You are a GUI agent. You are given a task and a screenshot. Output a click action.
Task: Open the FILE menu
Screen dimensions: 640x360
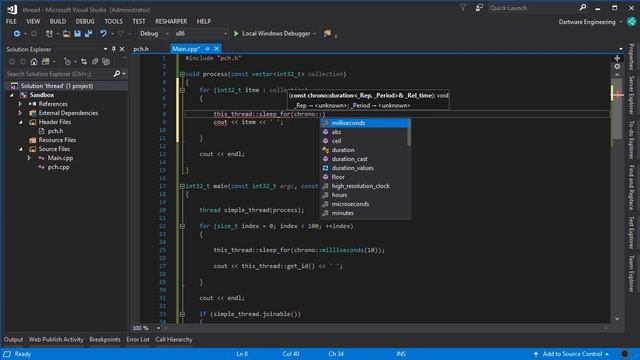[11, 21]
